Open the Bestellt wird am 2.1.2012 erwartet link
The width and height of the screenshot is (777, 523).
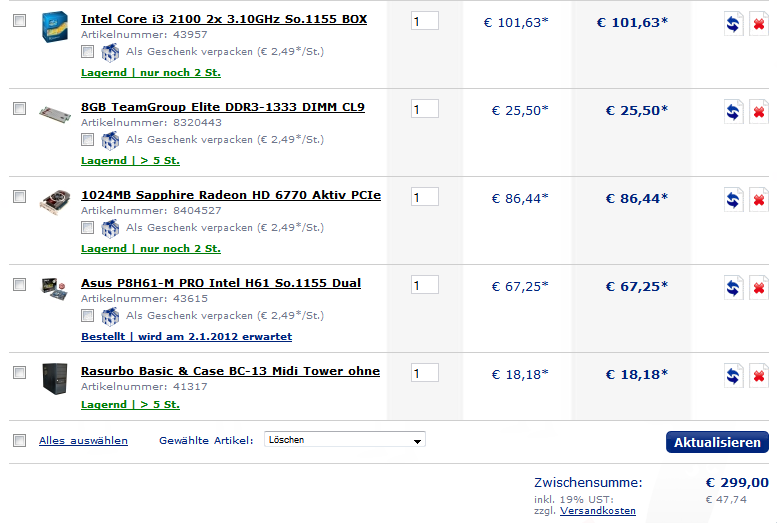pos(186,337)
